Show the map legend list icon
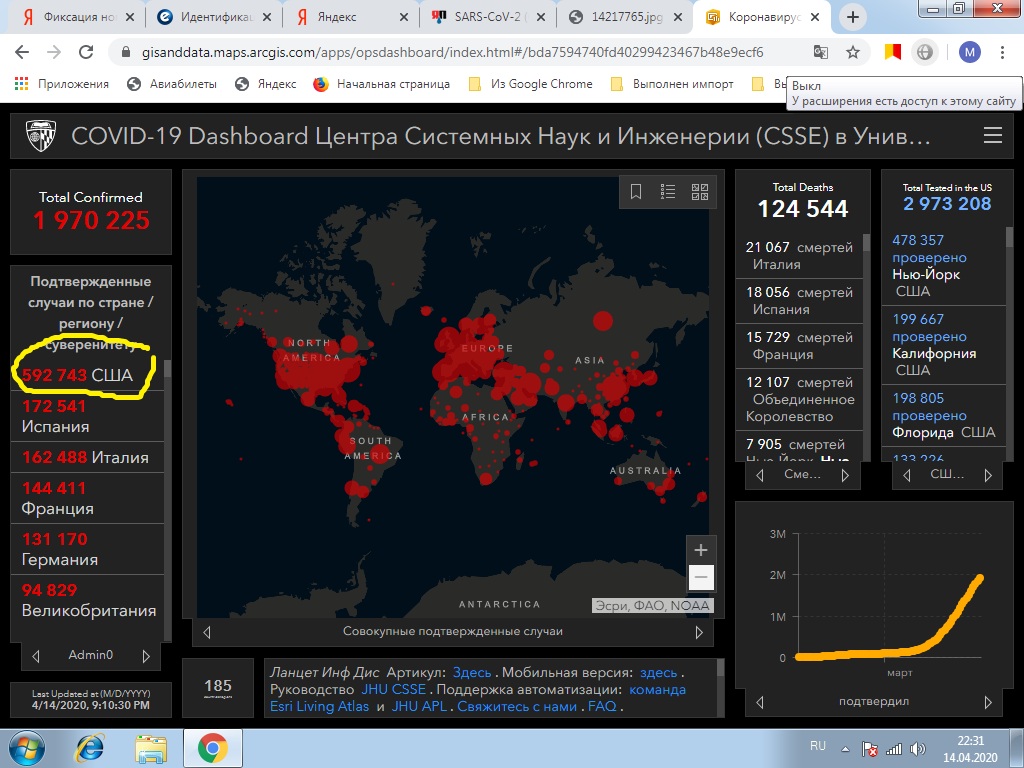 [x=667, y=191]
